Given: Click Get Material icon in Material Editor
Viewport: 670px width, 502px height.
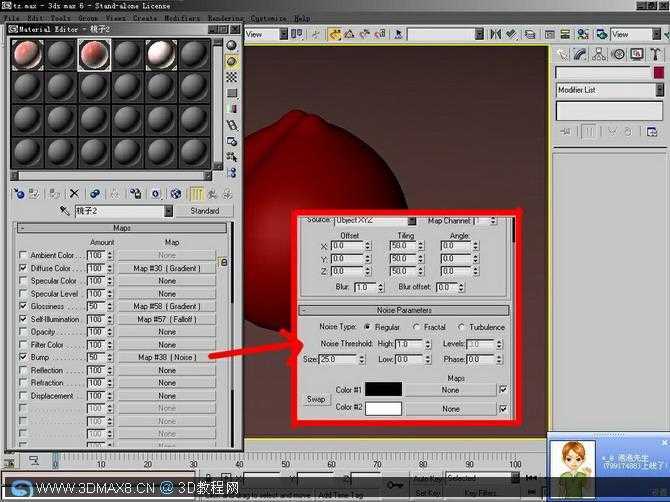Looking at the screenshot, I should click(19, 194).
